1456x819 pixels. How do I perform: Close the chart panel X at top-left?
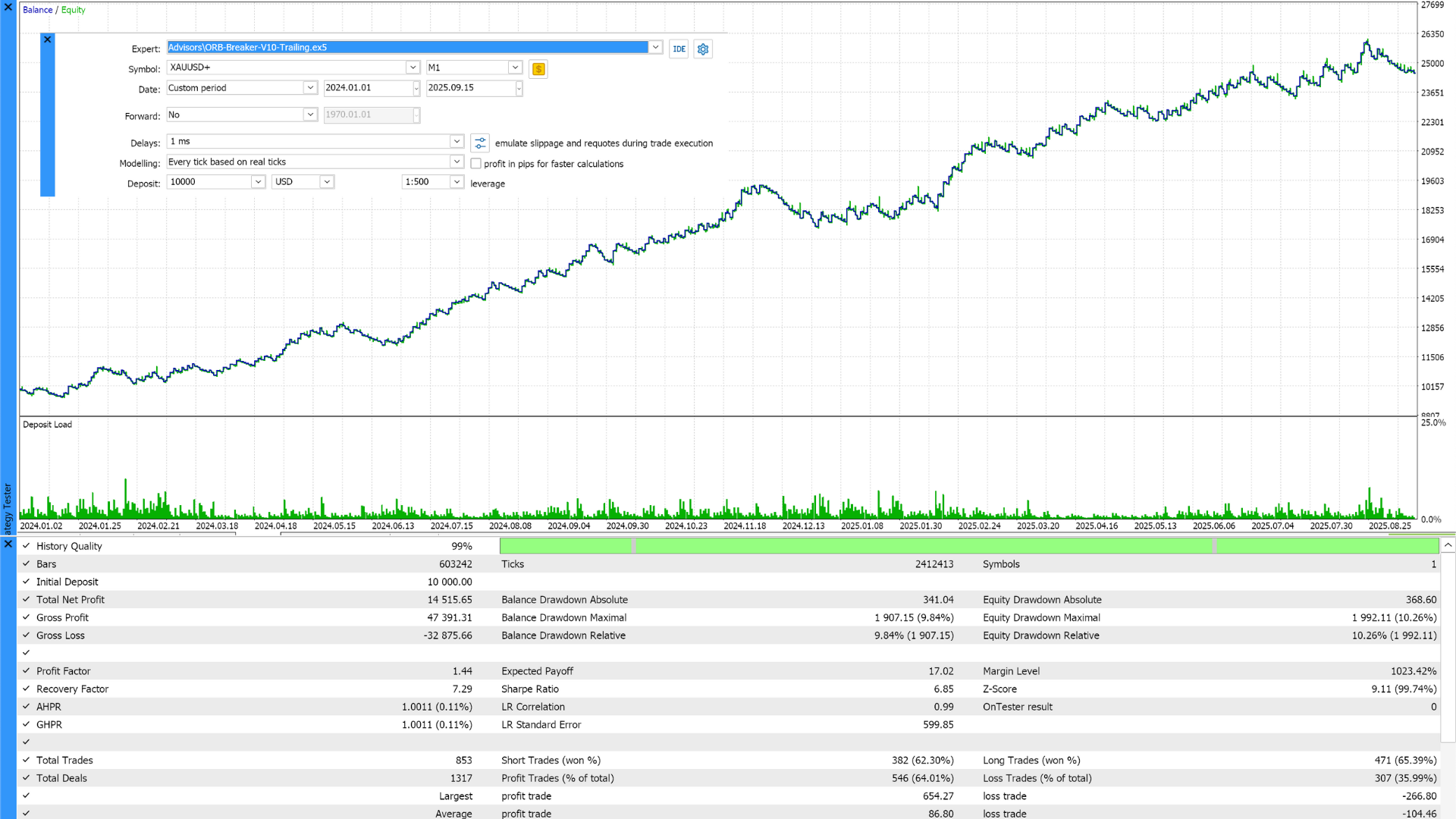(x=8, y=7)
